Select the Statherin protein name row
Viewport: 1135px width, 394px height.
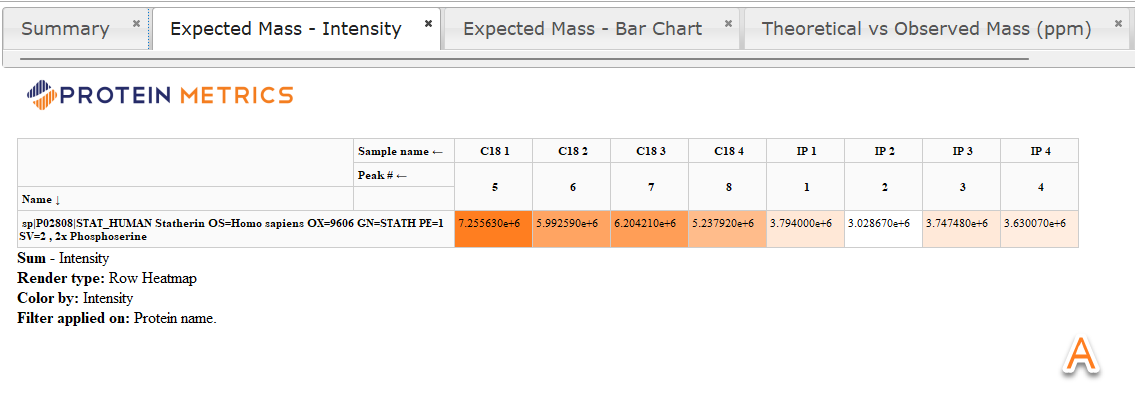236,230
